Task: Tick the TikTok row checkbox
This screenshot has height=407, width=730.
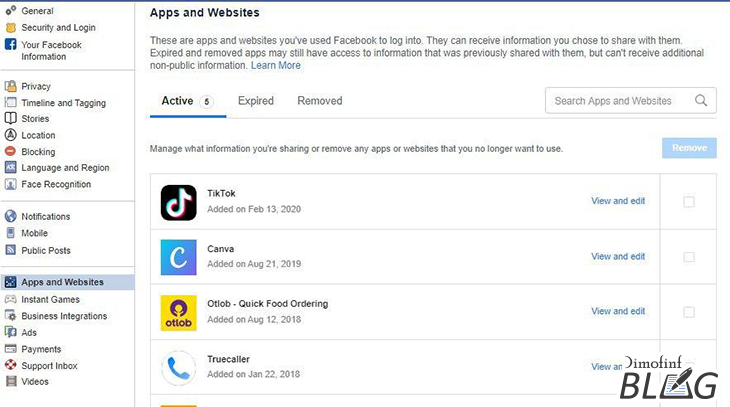Action: click(689, 202)
